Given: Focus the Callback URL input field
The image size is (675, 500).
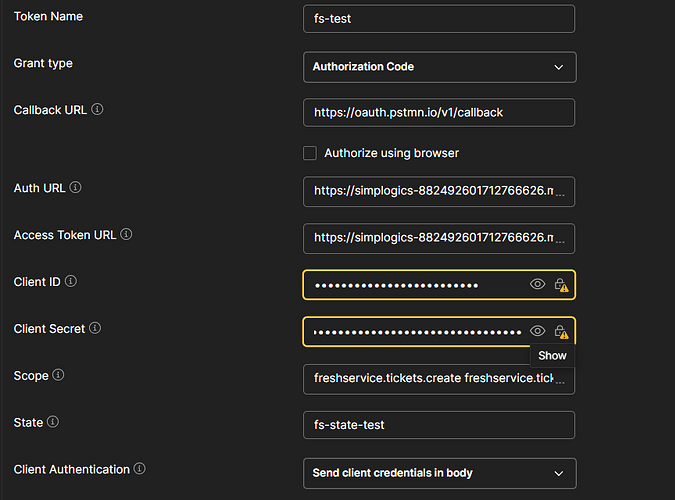Looking at the screenshot, I should click(439, 113).
